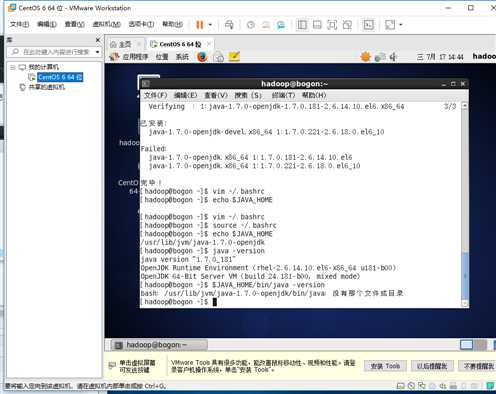
Task: Enter full screen mode icon
Action: (332, 25)
